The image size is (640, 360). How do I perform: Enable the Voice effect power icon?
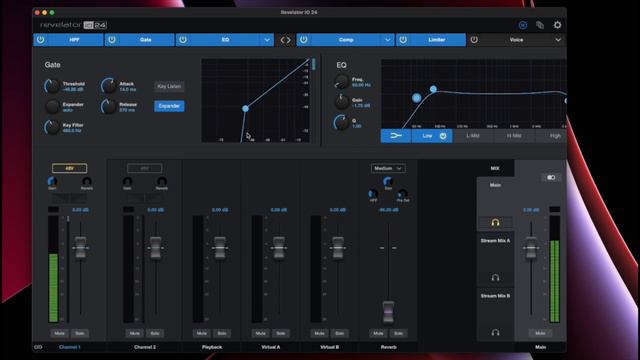tap(474, 40)
